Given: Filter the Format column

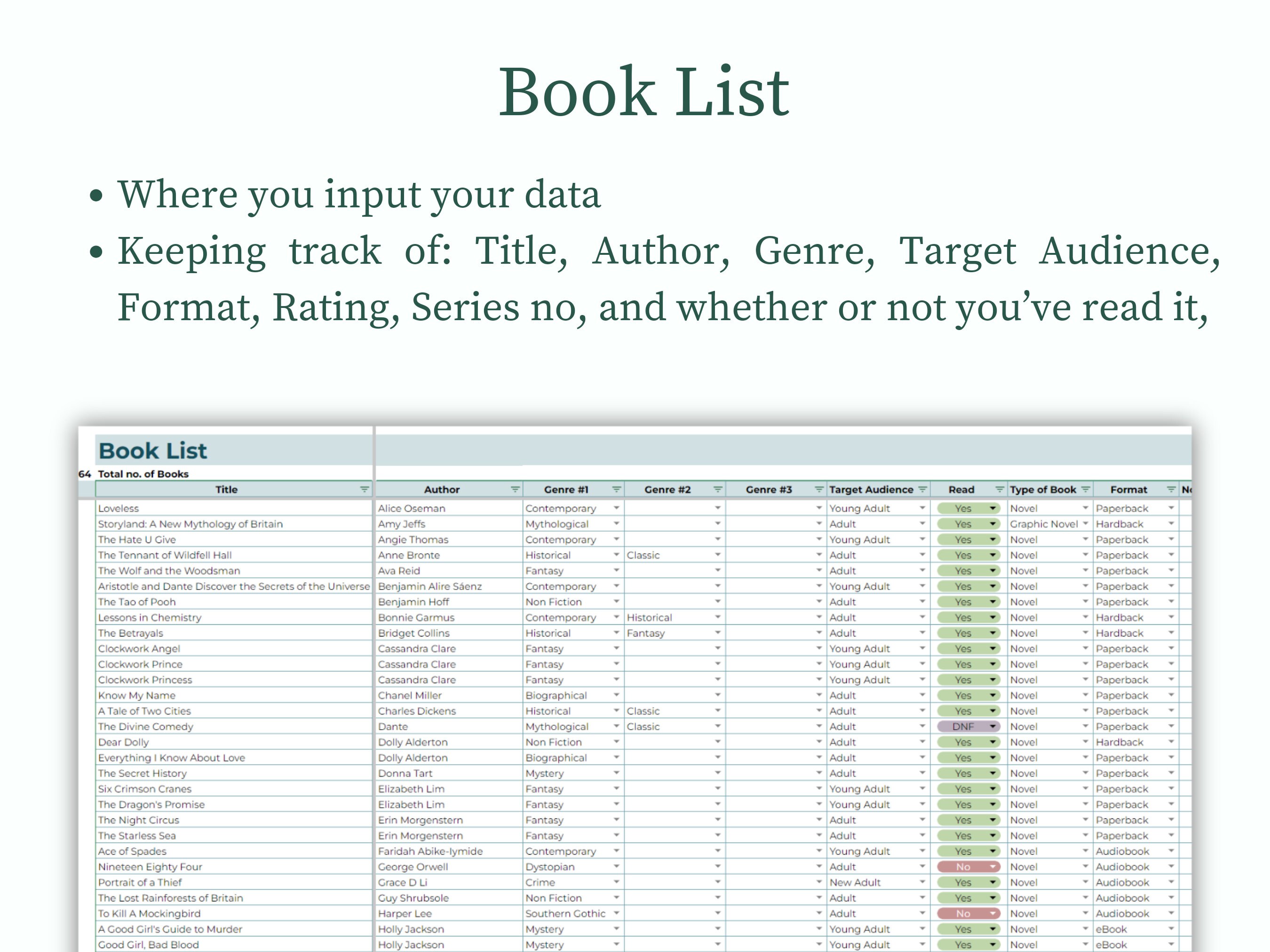Looking at the screenshot, I should point(1171,489).
